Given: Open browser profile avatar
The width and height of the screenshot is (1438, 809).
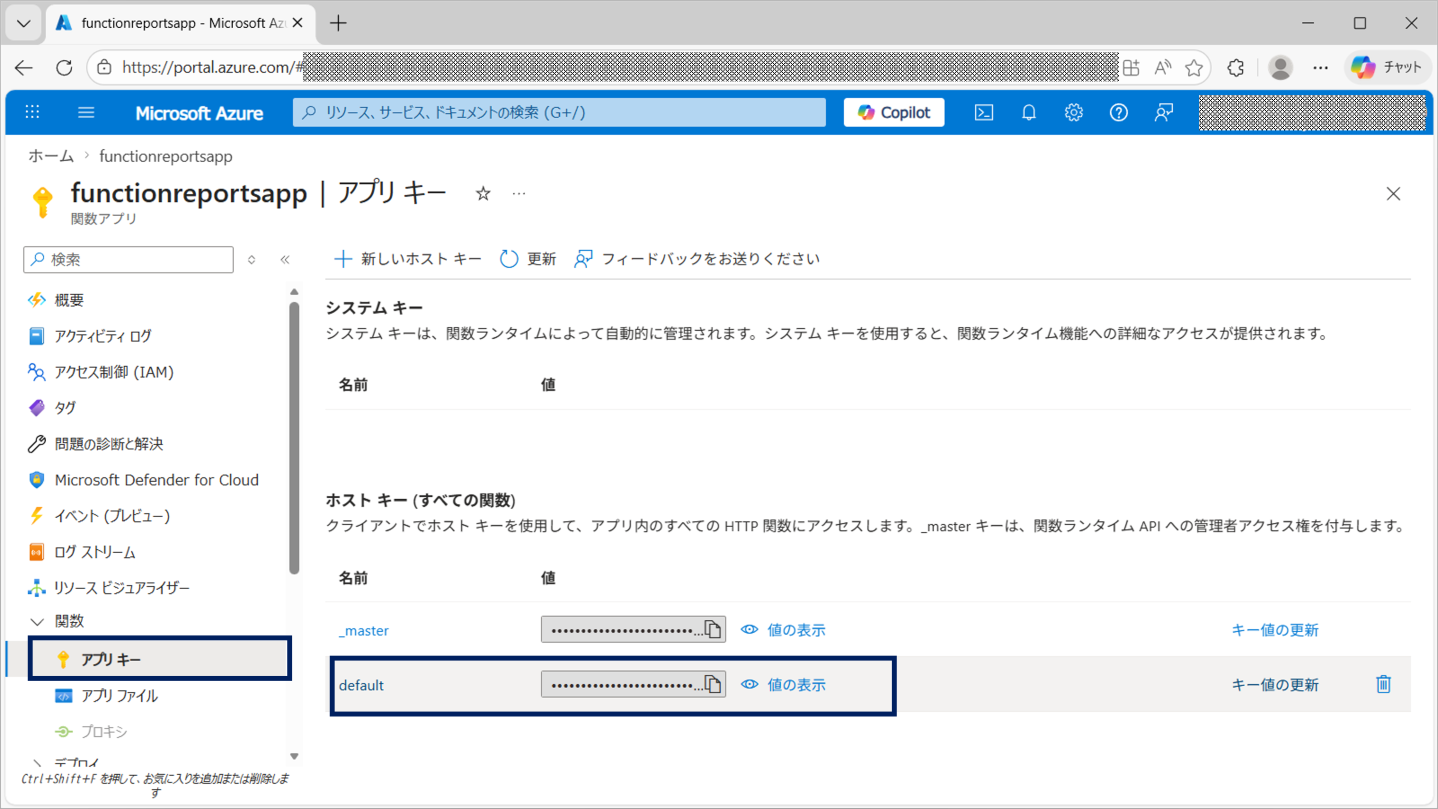Looking at the screenshot, I should [x=1280, y=67].
